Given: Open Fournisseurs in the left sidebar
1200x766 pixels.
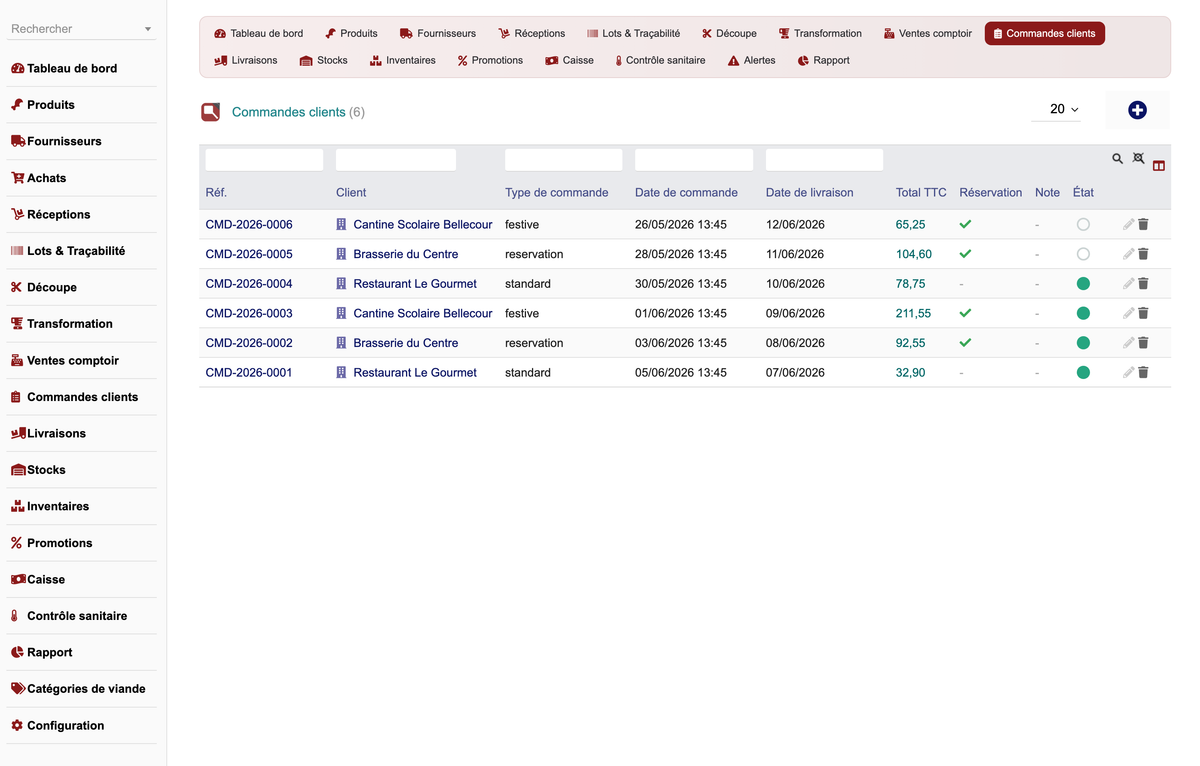Looking at the screenshot, I should click(64, 141).
